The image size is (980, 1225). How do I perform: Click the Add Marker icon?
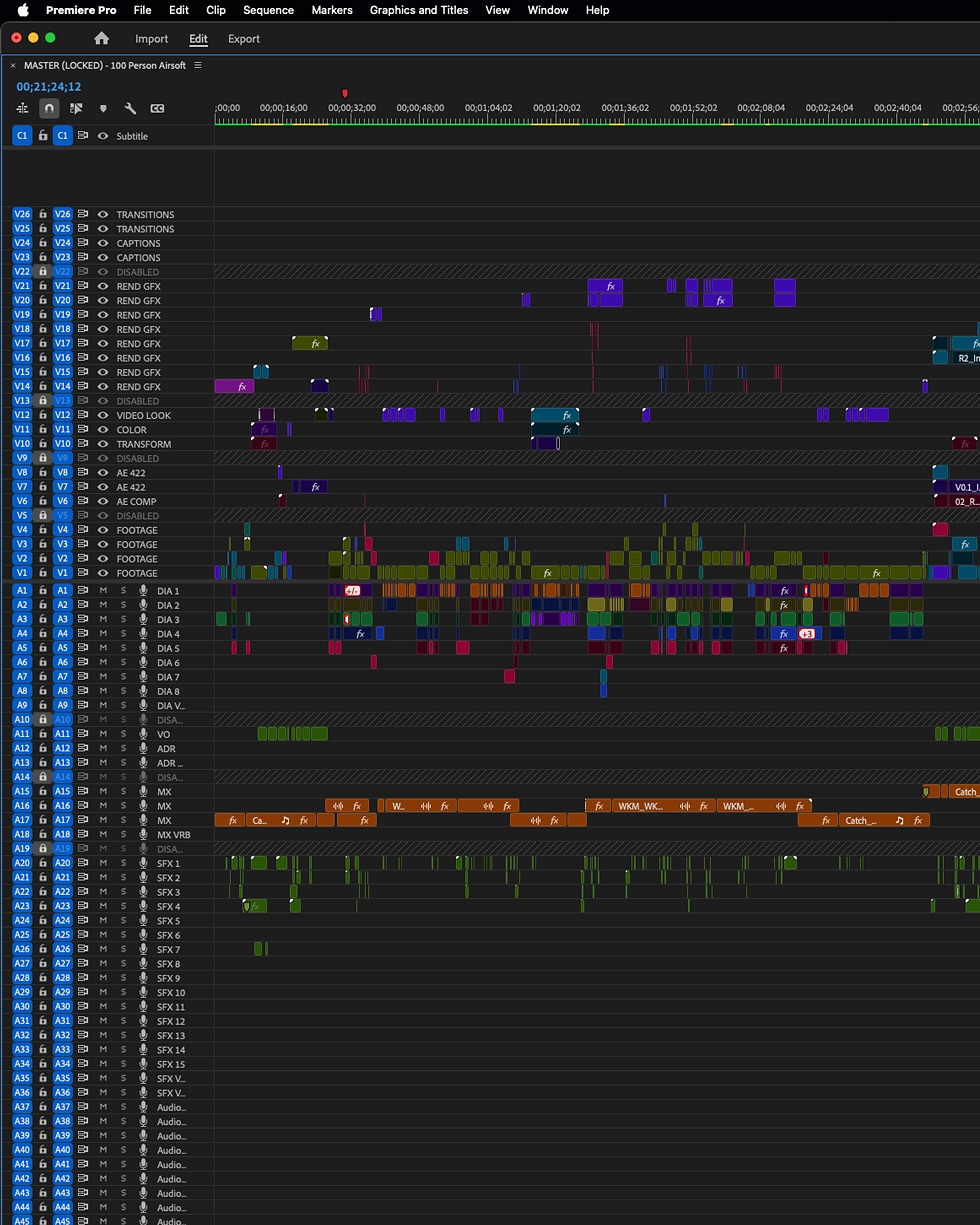102,108
